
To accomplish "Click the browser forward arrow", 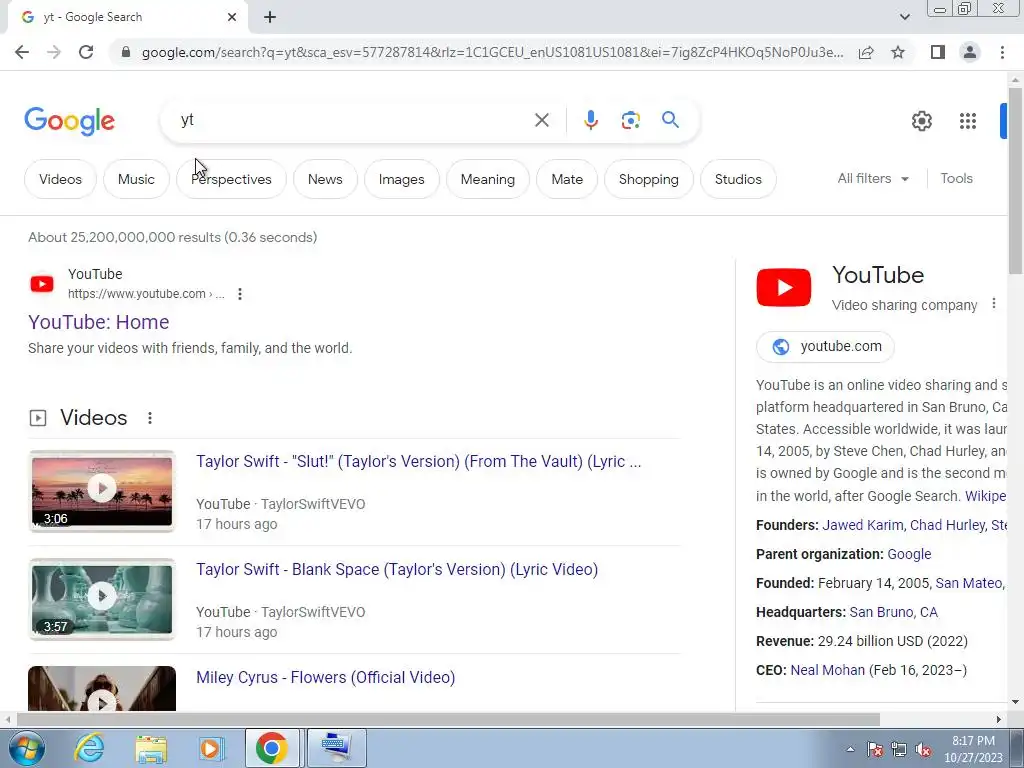I will (54, 52).
